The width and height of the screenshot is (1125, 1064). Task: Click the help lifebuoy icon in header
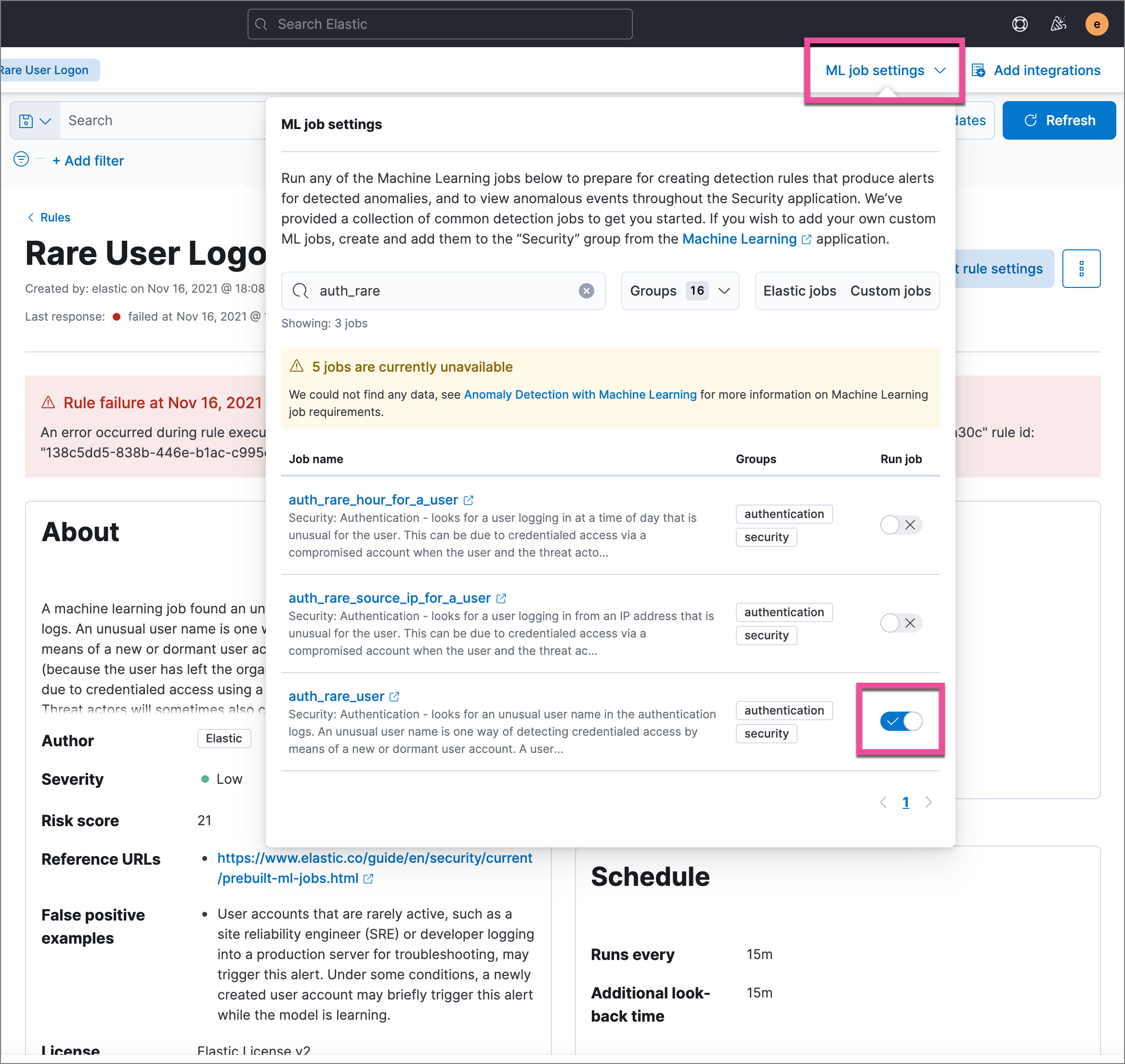coord(1020,24)
